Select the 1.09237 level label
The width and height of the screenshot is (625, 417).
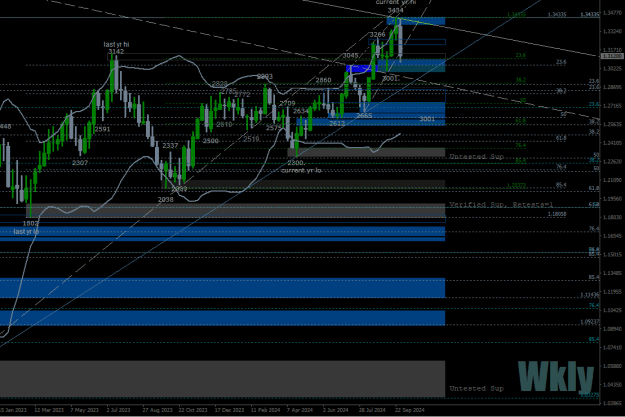590,322
